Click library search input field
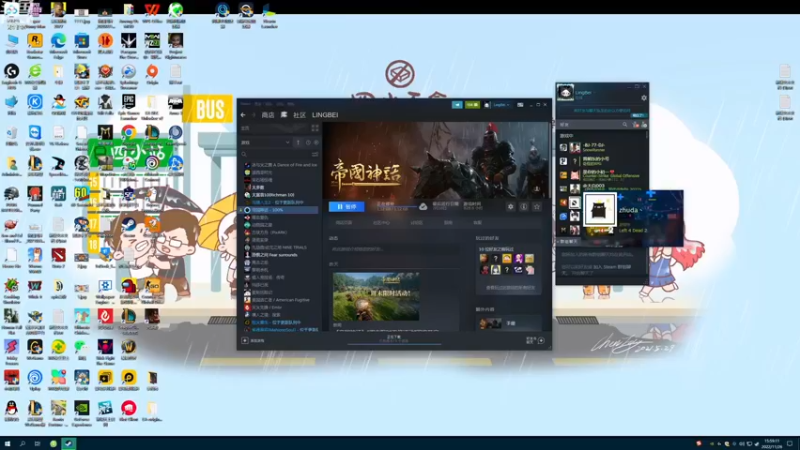Viewport: 800px width, 450px height. [276, 154]
